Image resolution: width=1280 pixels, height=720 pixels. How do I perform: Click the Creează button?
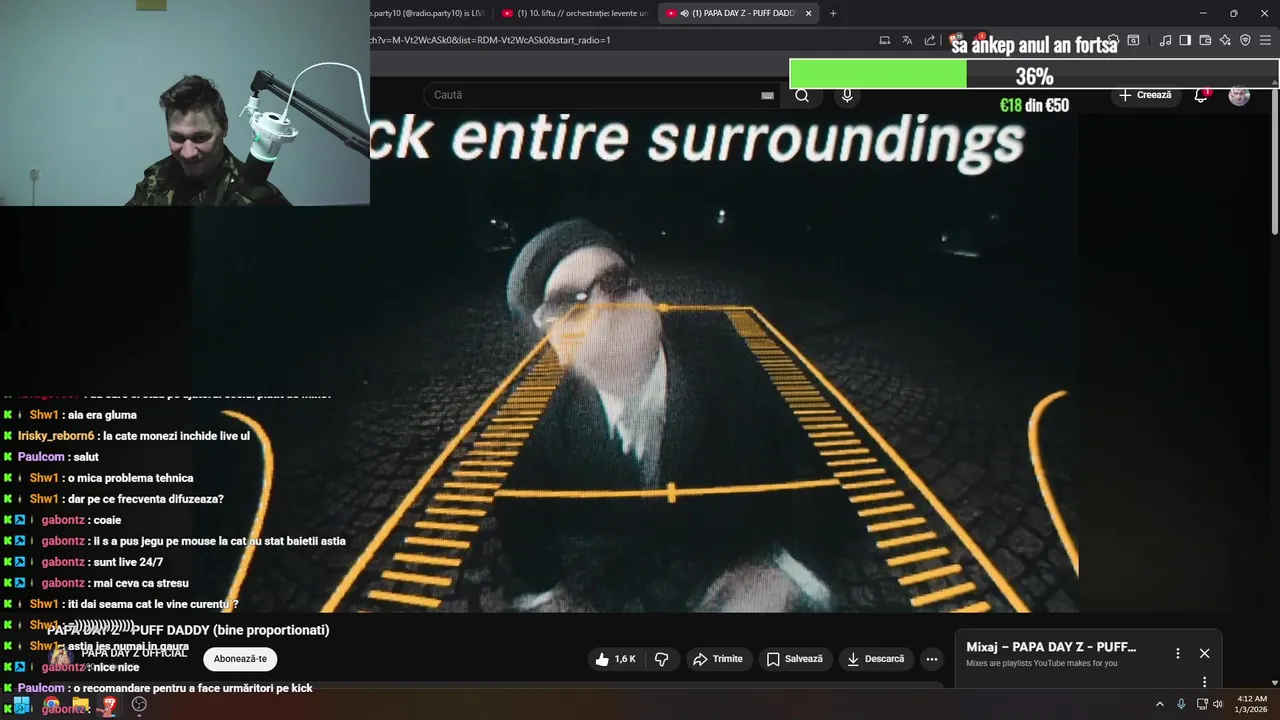1145,95
